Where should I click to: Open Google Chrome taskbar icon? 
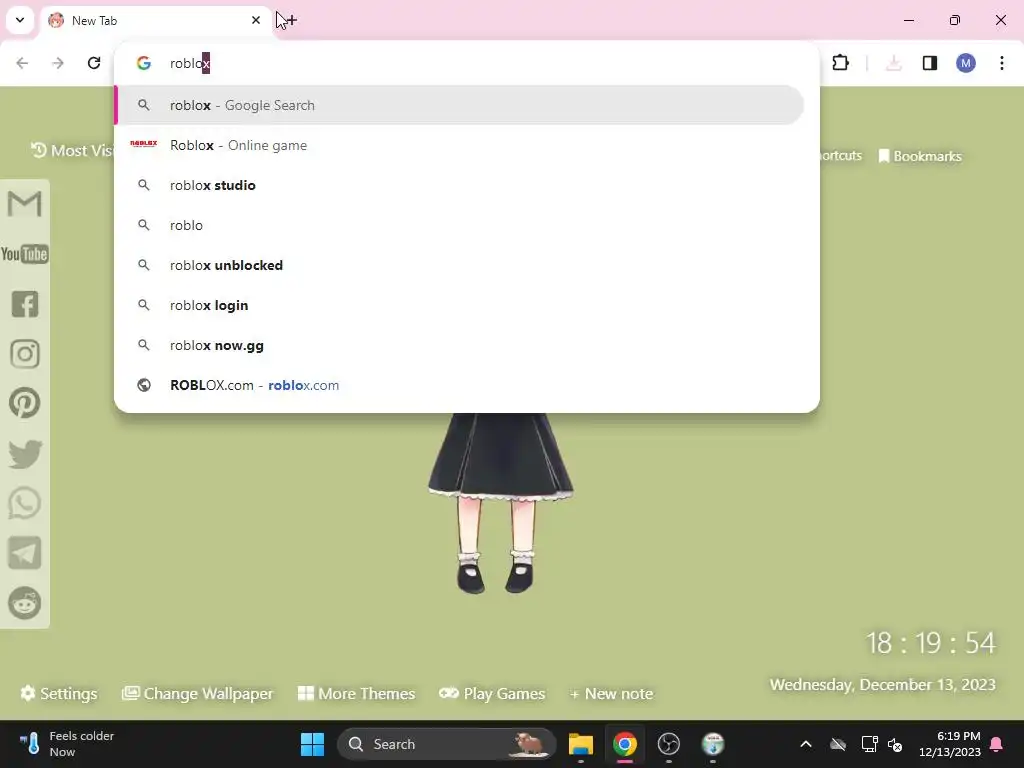coord(625,744)
